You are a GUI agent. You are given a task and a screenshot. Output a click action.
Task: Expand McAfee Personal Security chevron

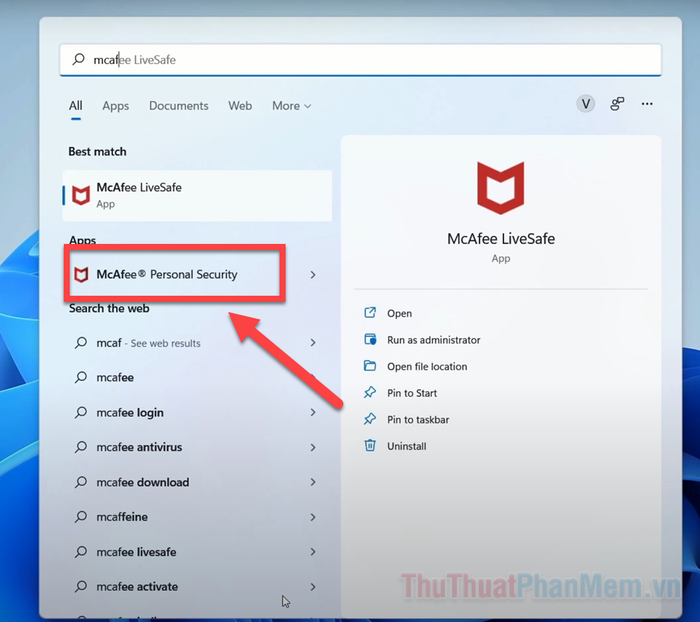(313, 275)
